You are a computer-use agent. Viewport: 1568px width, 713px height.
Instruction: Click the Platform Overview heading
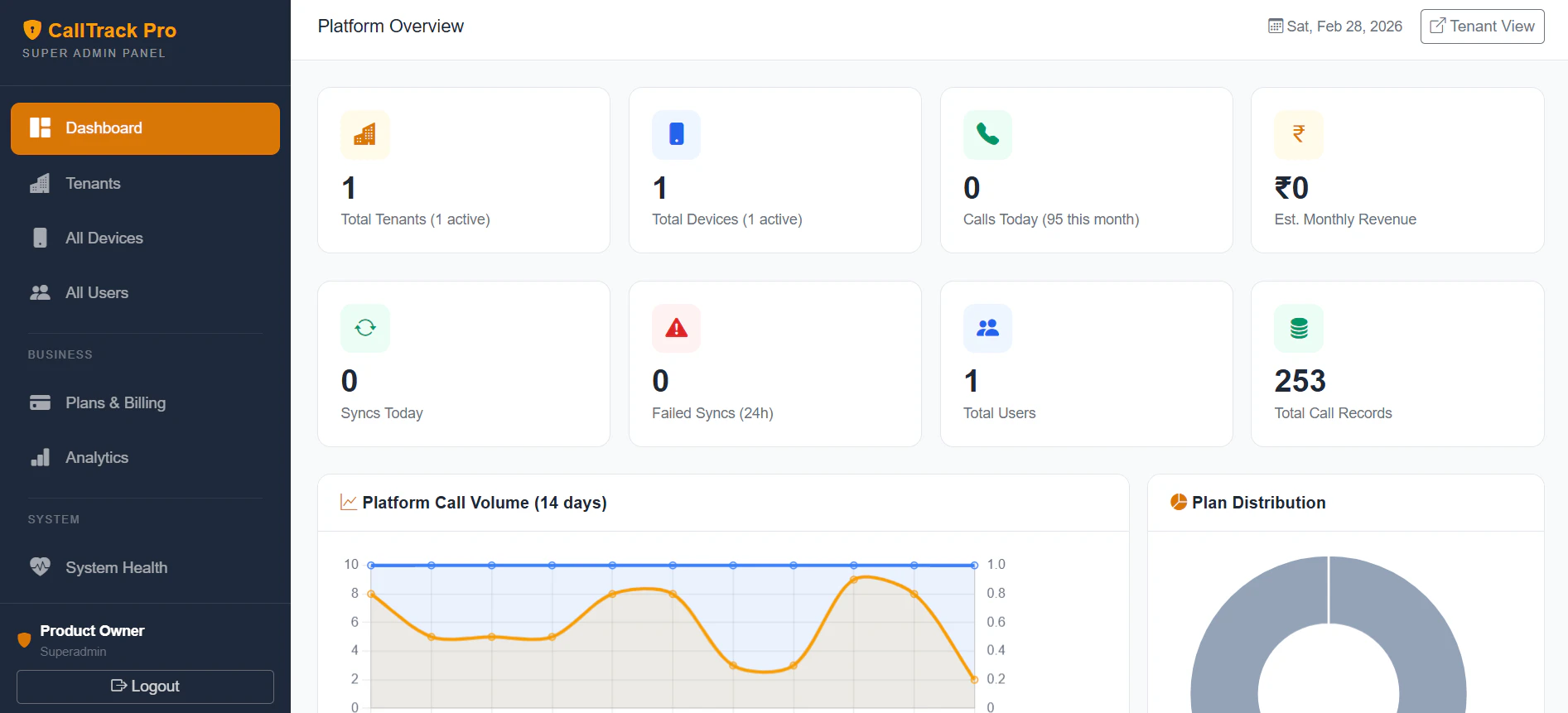[390, 26]
